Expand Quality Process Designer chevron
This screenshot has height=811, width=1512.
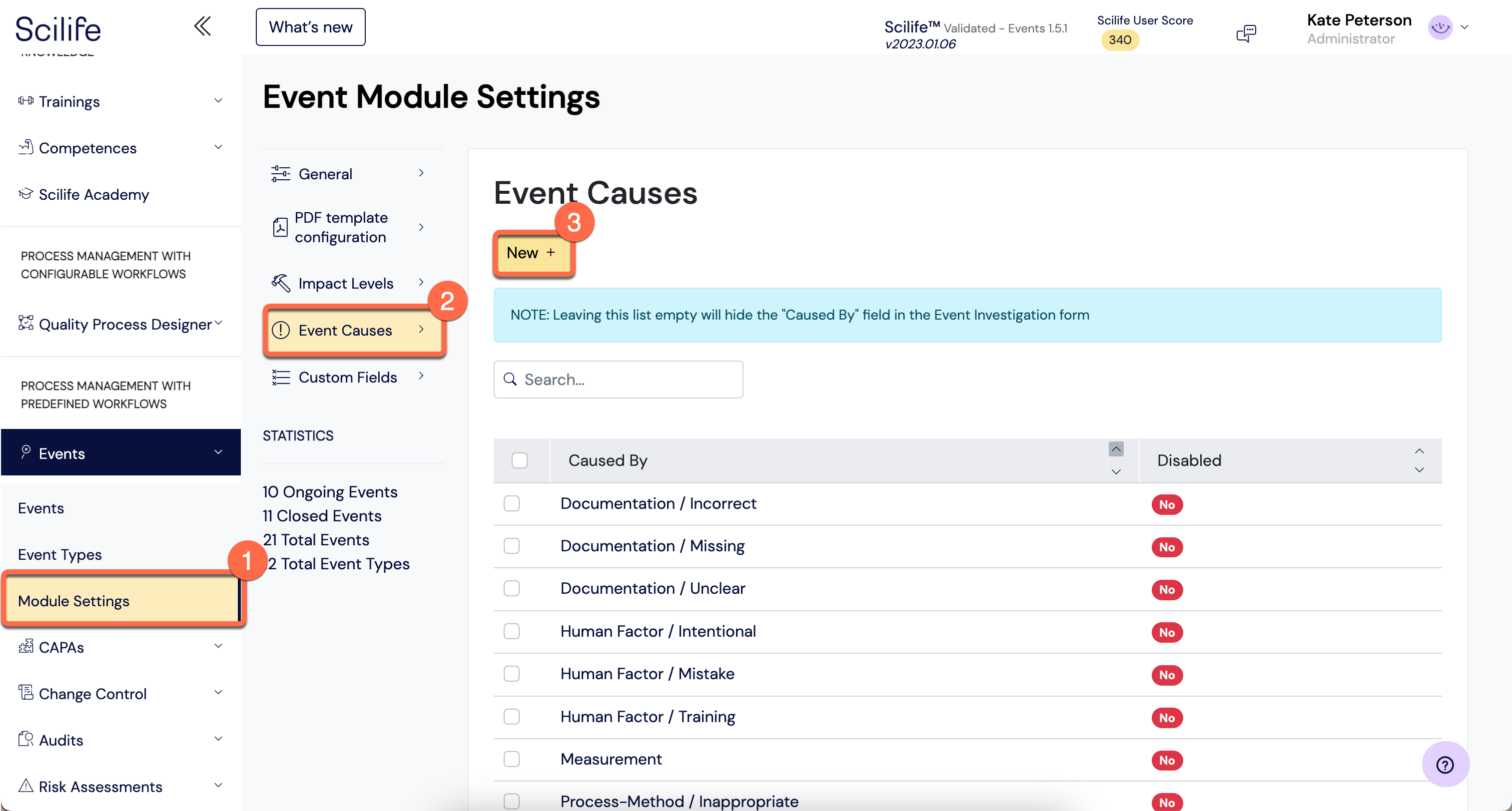coord(218,323)
